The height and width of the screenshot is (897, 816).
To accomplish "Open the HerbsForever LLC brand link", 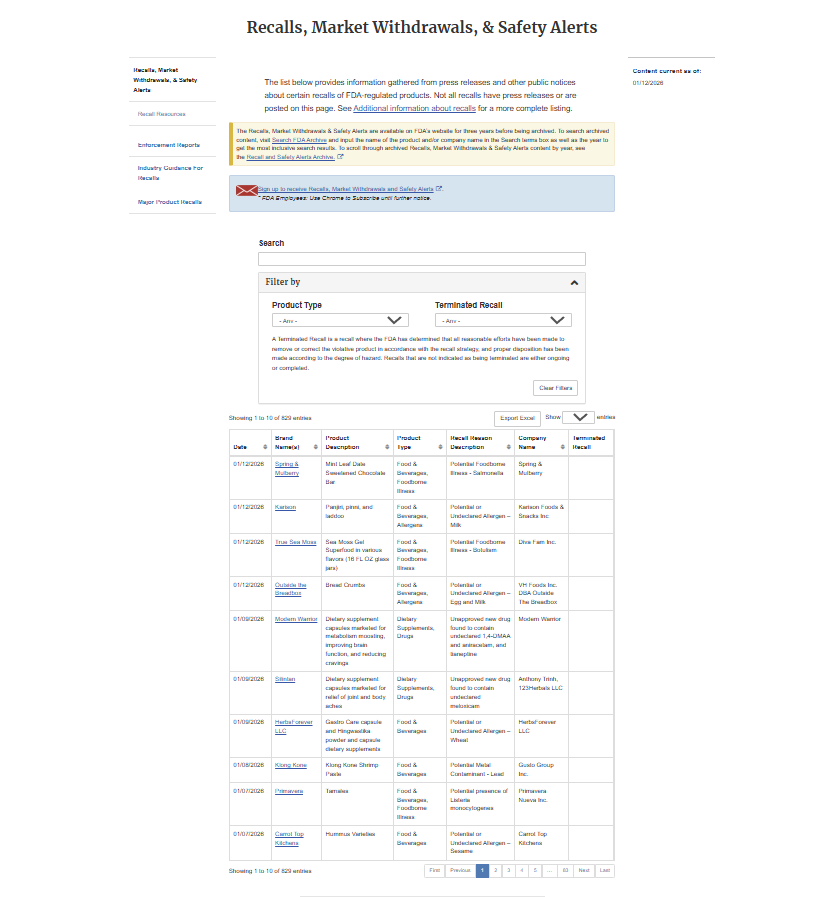I will point(294,727).
